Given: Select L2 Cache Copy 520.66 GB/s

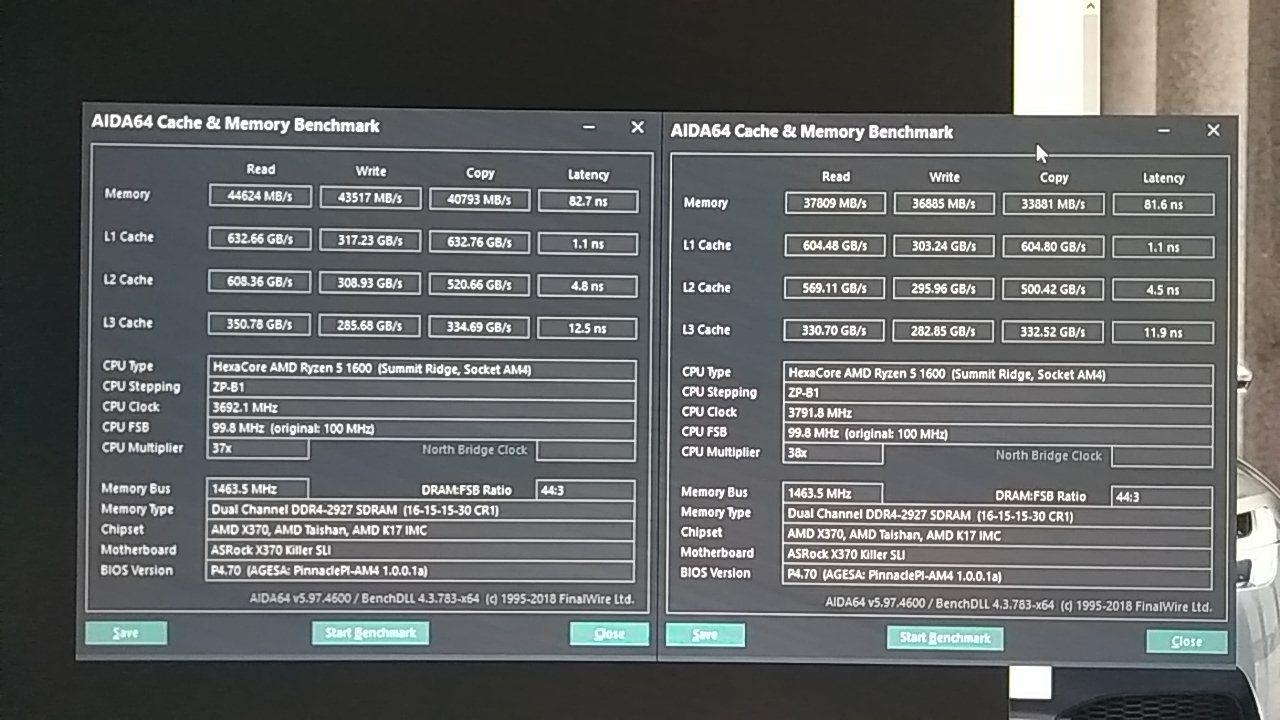Looking at the screenshot, I should coord(479,285).
